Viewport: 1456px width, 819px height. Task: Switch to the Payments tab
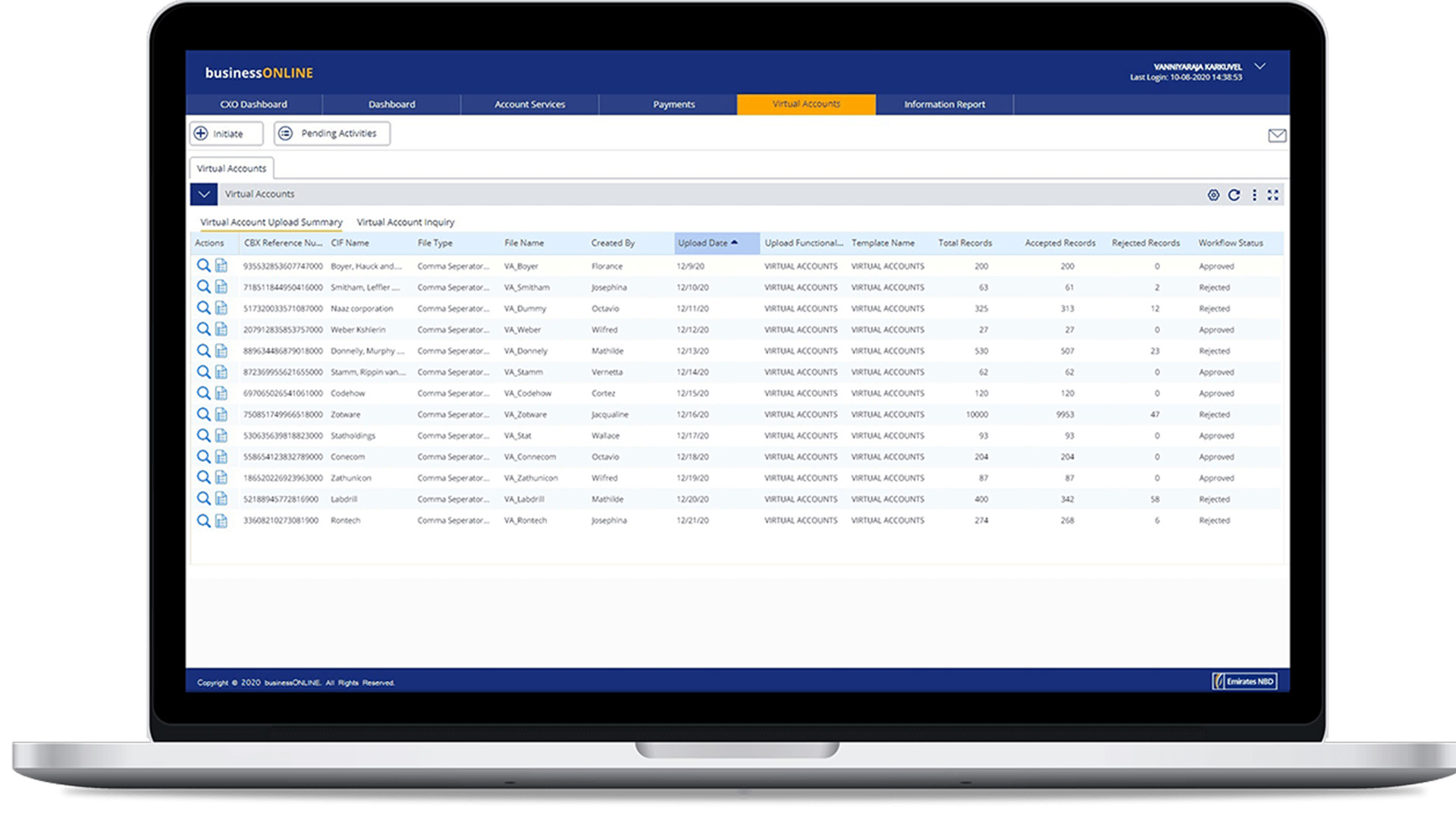click(x=673, y=105)
